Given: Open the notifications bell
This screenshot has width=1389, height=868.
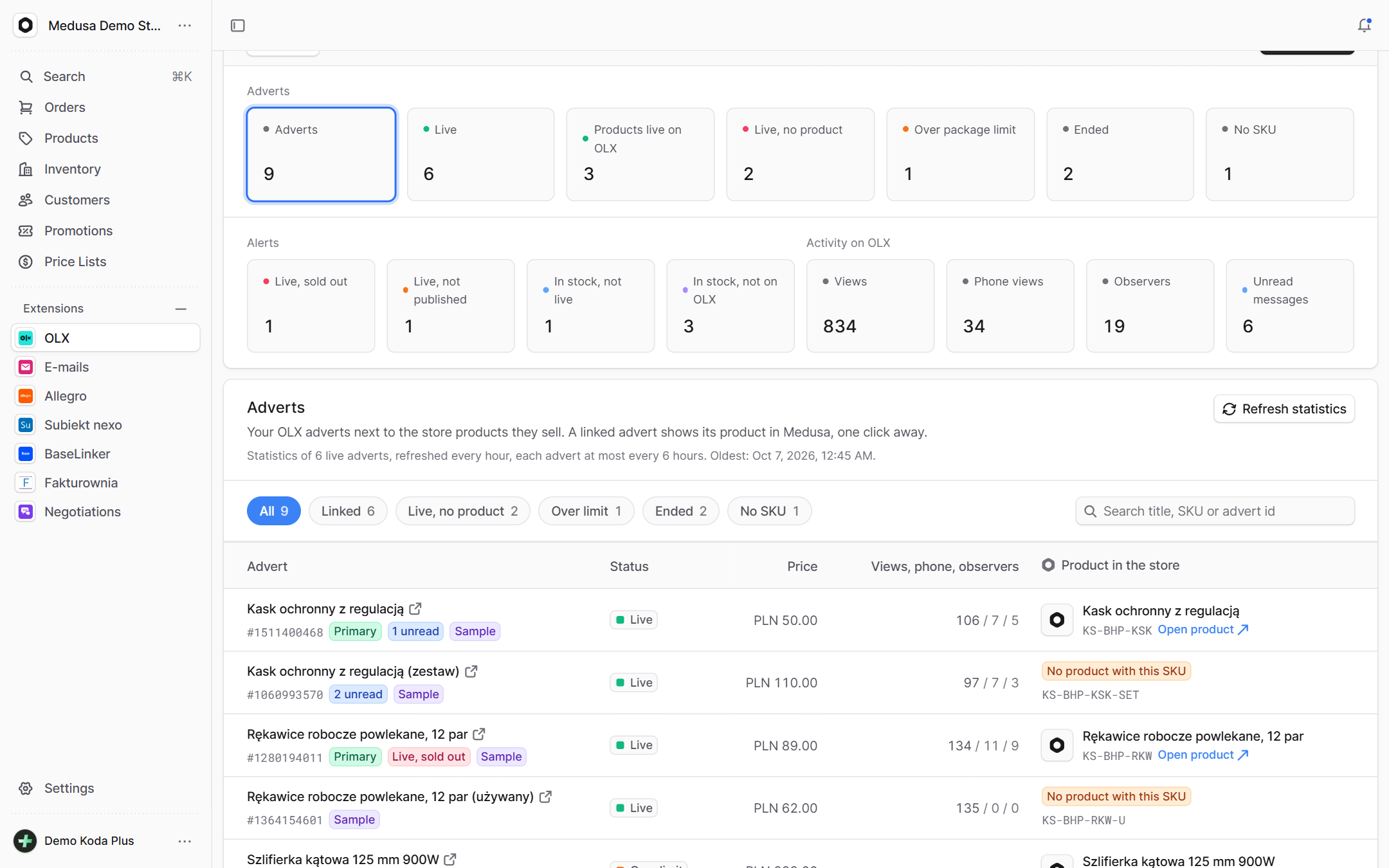Looking at the screenshot, I should click(x=1364, y=26).
